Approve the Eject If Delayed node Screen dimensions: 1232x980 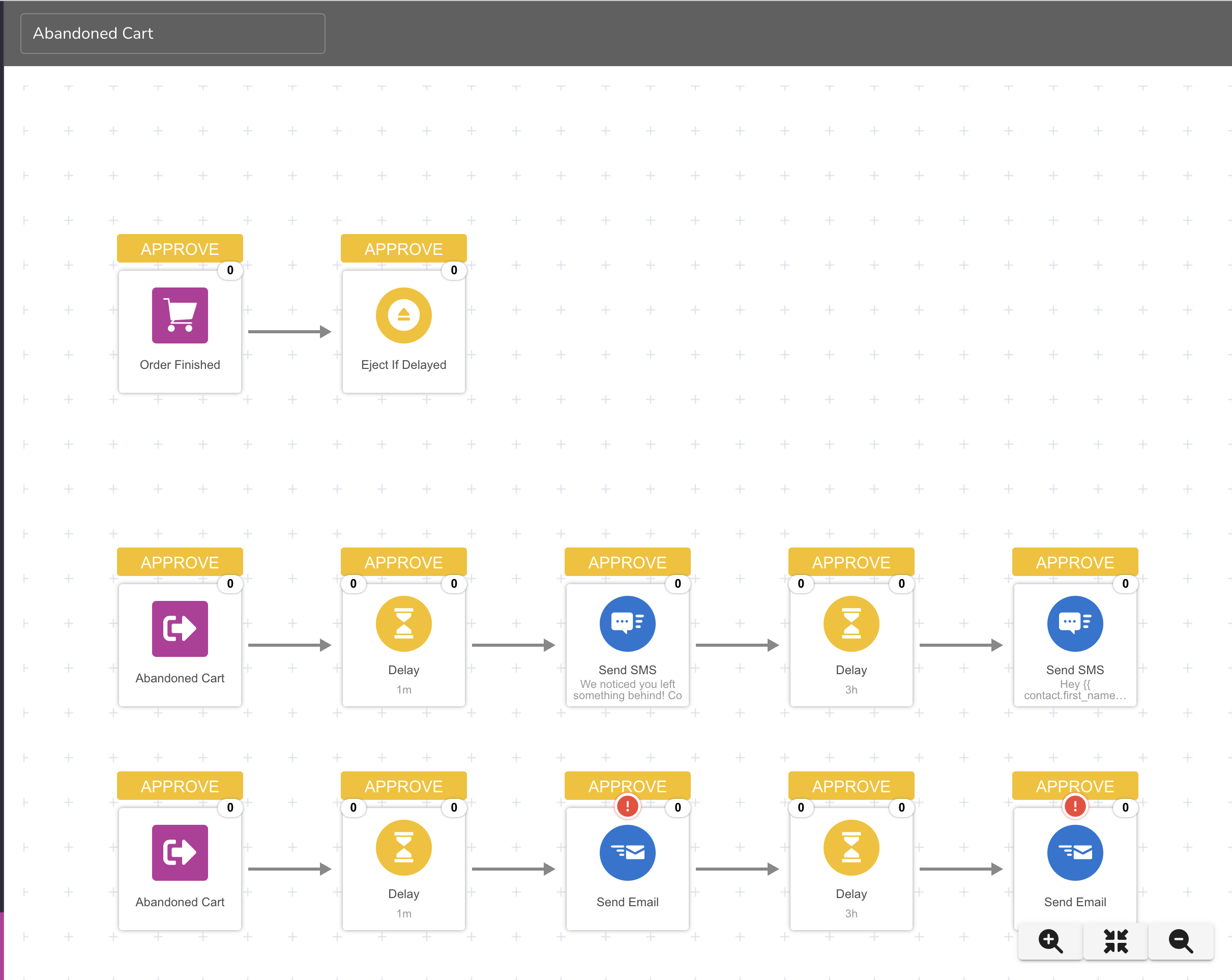[x=403, y=249]
